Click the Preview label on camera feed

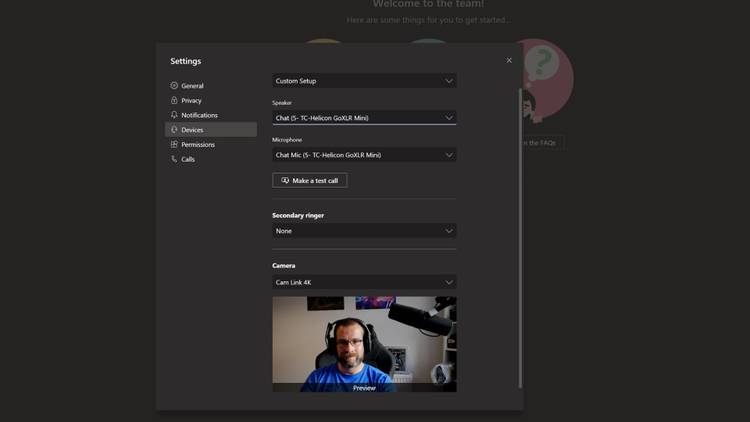[x=364, y=388]
